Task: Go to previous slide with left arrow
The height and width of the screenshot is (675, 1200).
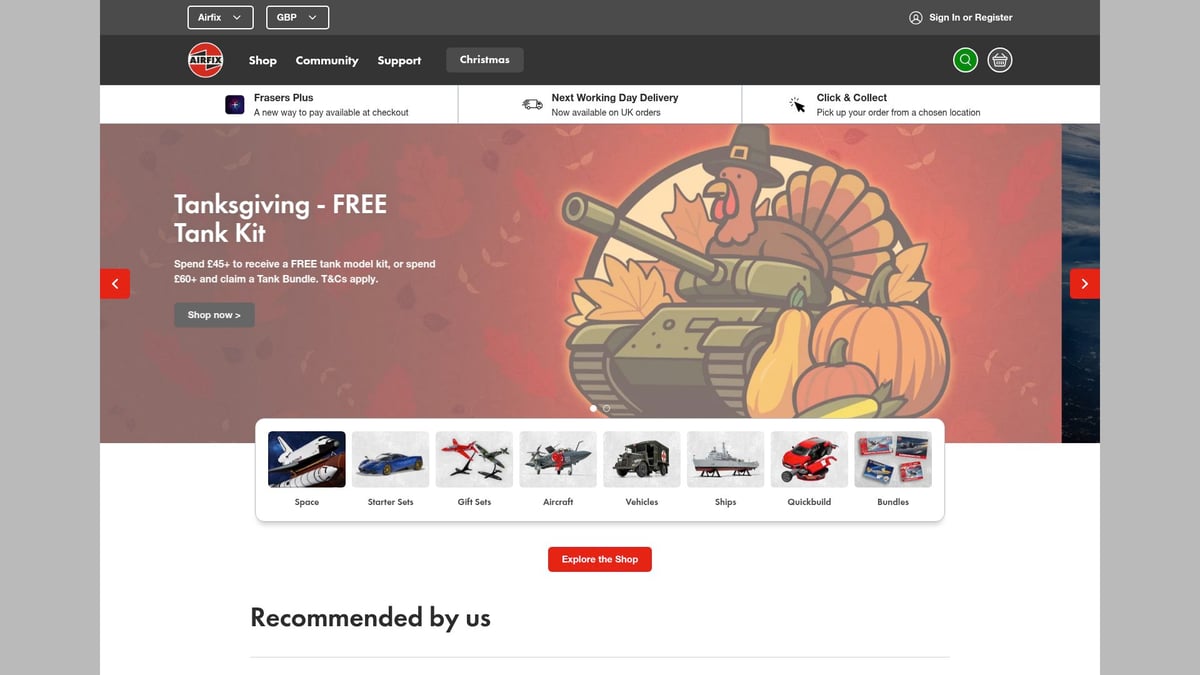Action: tap(115, 284)
